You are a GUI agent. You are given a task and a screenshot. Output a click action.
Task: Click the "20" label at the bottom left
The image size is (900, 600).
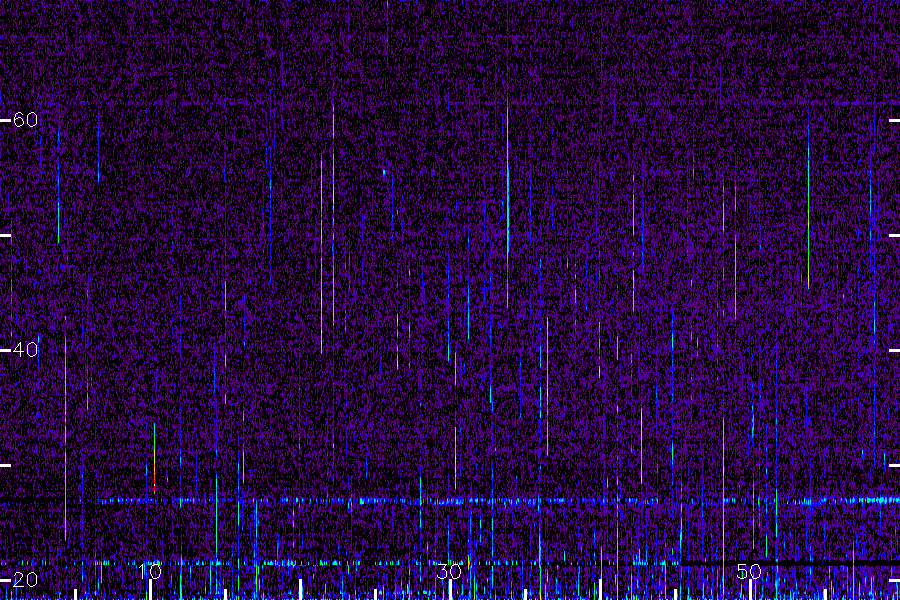point(25,579)
